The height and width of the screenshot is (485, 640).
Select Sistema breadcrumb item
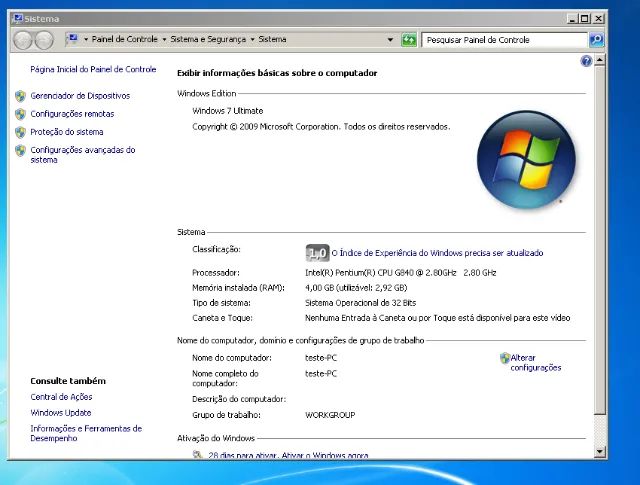[x=272, y=39]
